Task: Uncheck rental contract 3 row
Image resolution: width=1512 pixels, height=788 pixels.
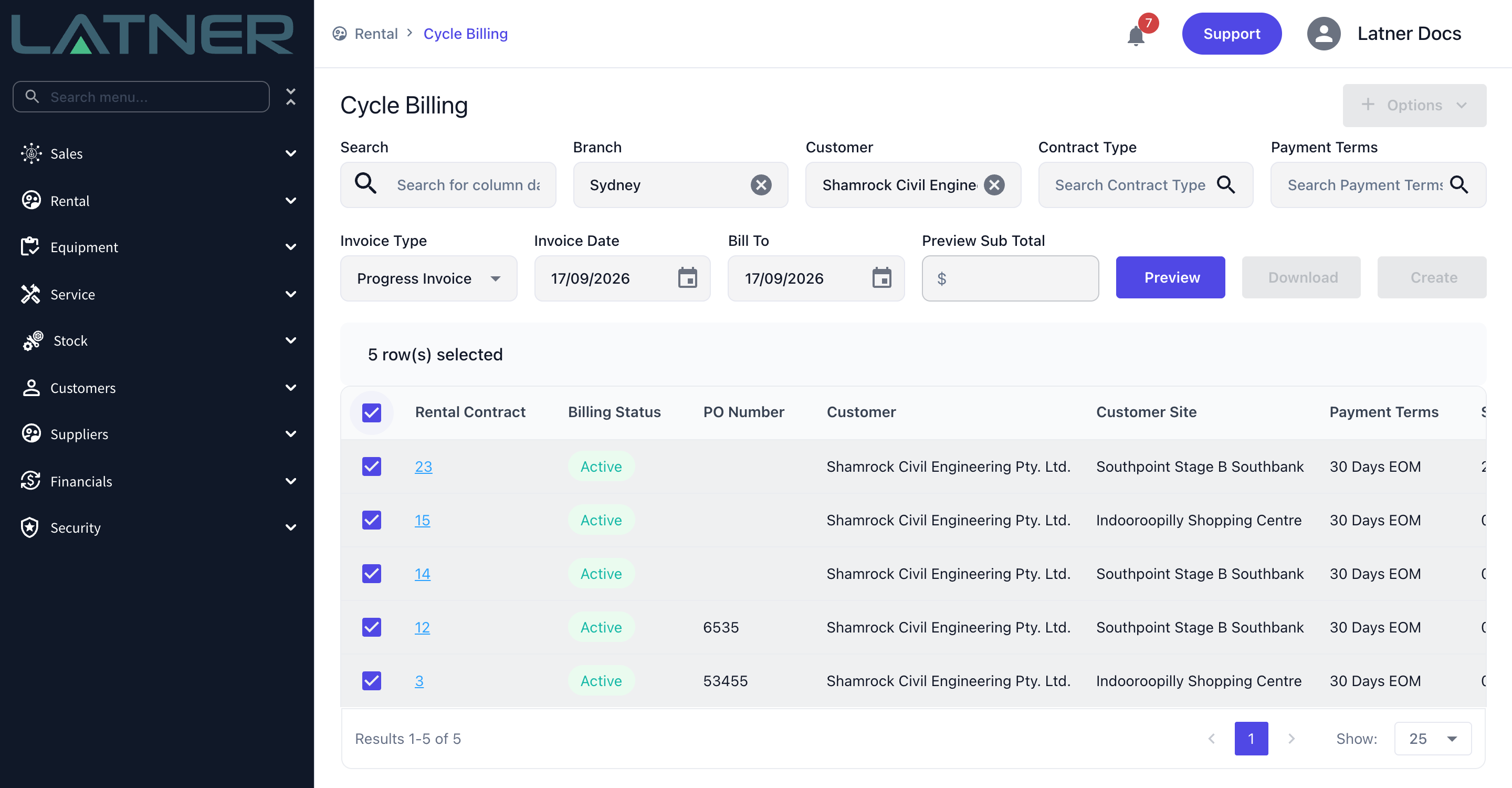Action: coord(372,680)
